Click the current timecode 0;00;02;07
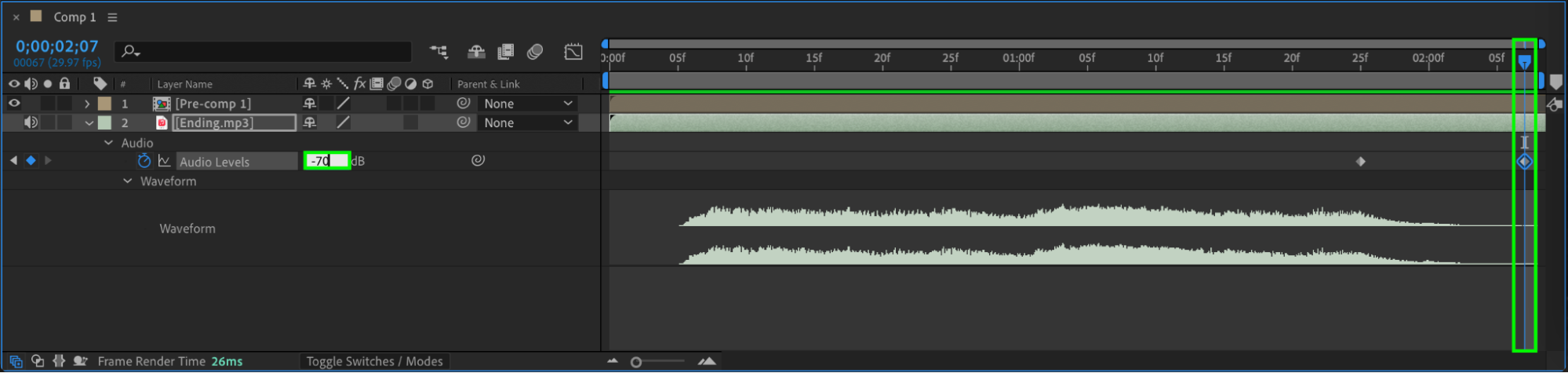The height and width of the screenshot is (373, 1568). point(56,46)
